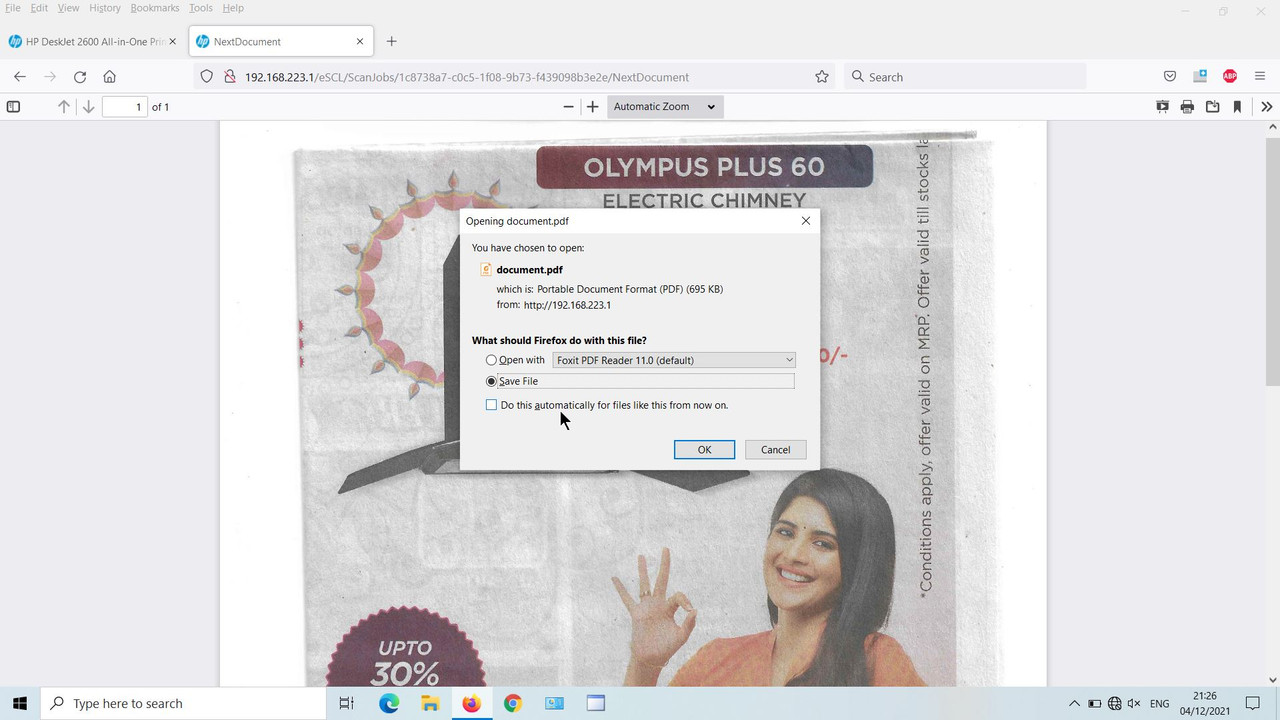View site security shield information

(207, 77)
